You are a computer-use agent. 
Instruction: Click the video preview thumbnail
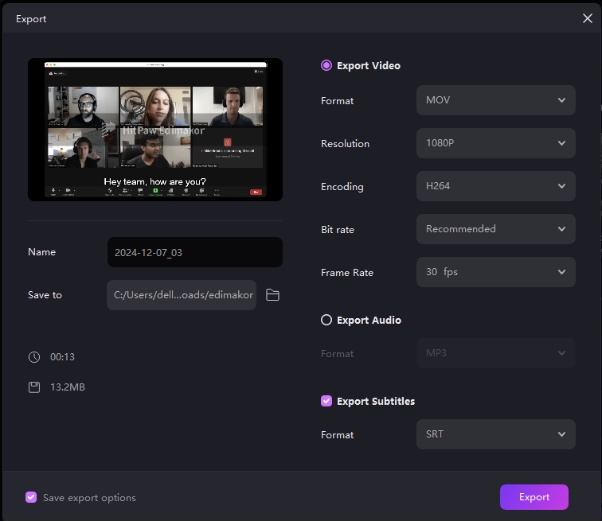coord(155,129)
